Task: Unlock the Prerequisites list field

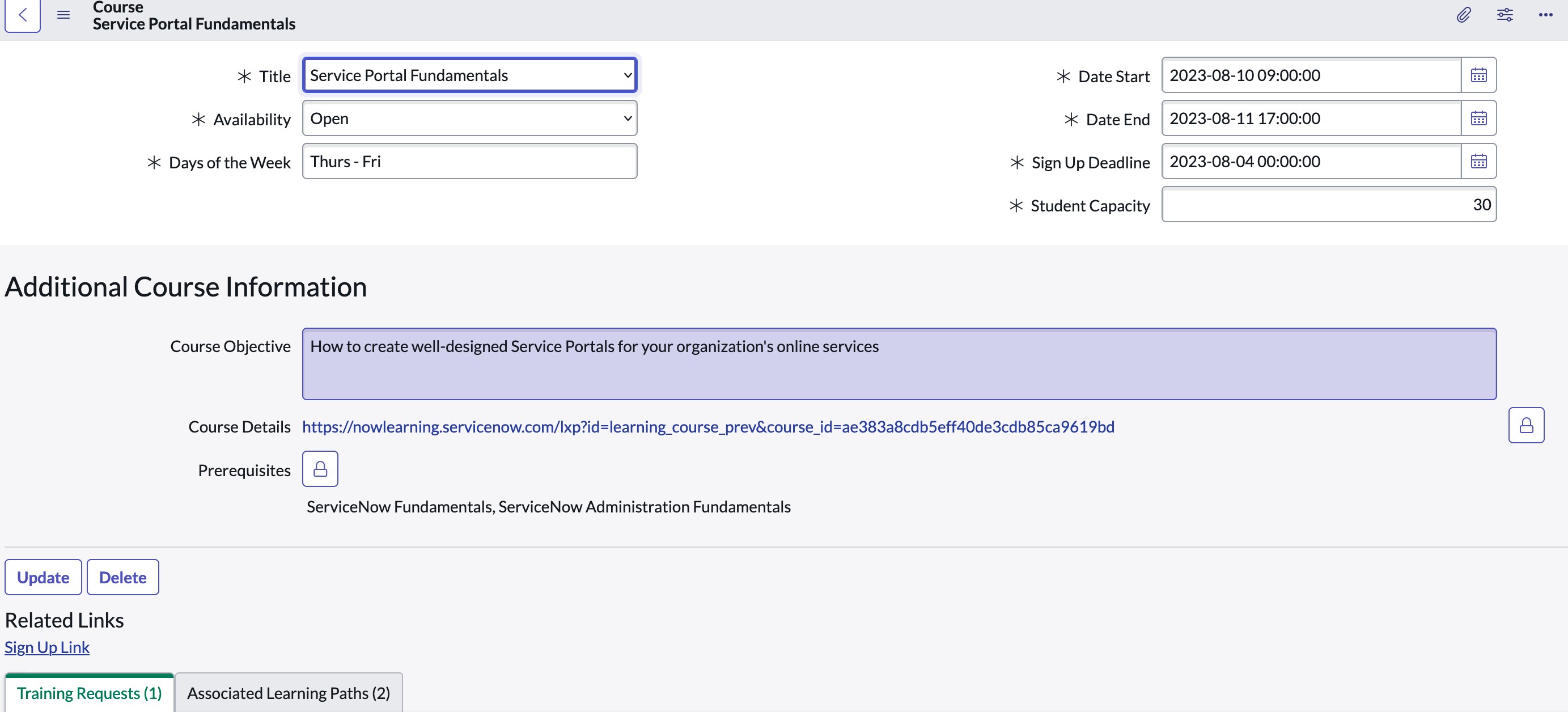Action: pos(320,469)
